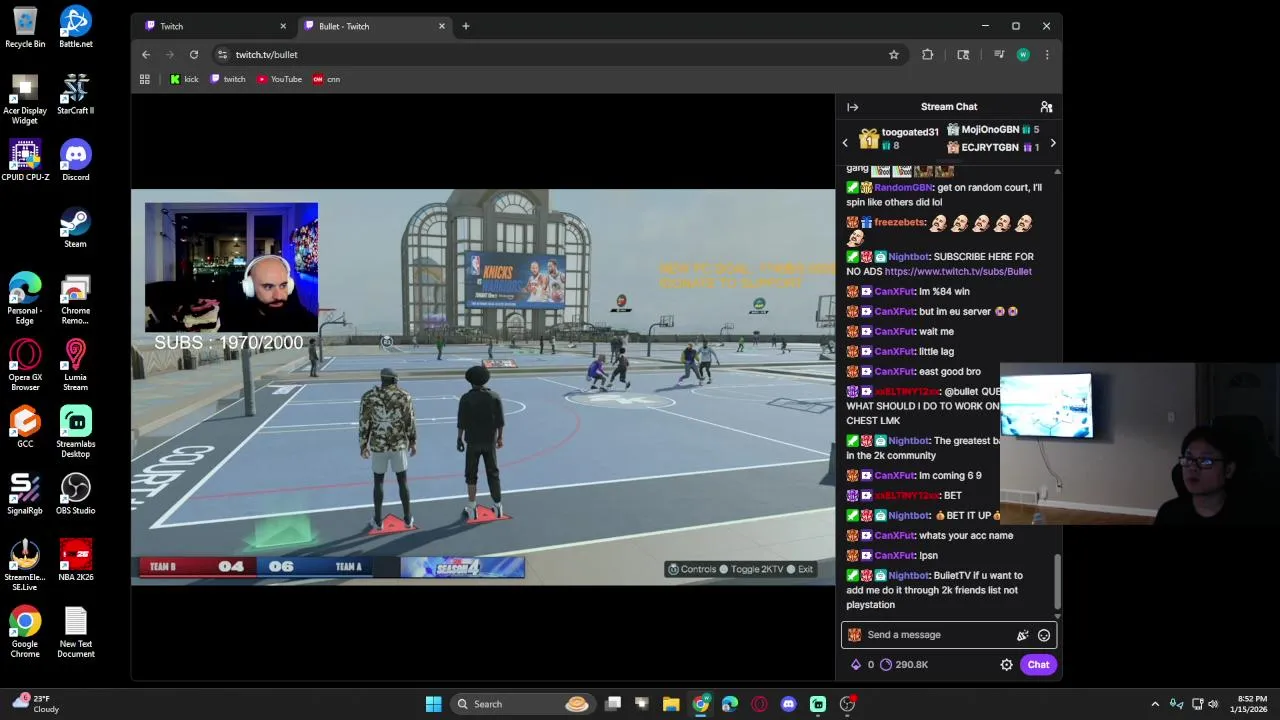1280x720 pixels.
Task: Click toogoated31 top gifter entry
Action: tap(900, 139)
